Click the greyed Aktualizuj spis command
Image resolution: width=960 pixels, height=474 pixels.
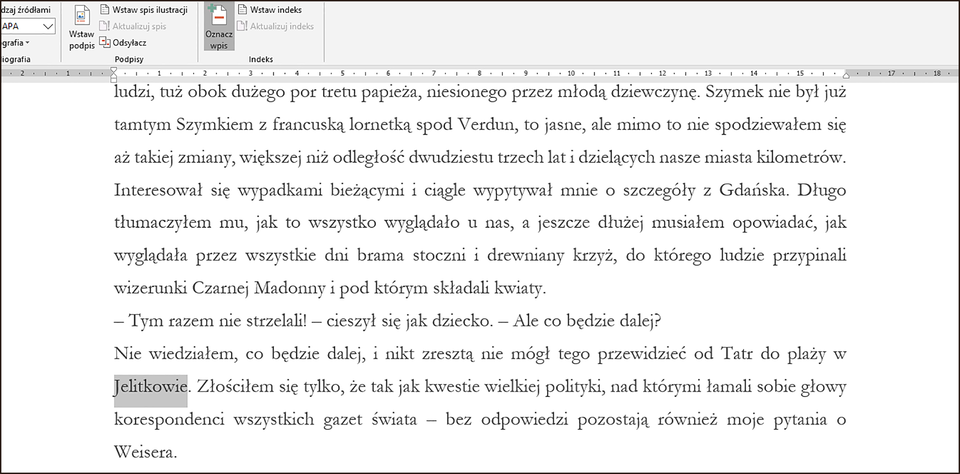tap(133, 26)
